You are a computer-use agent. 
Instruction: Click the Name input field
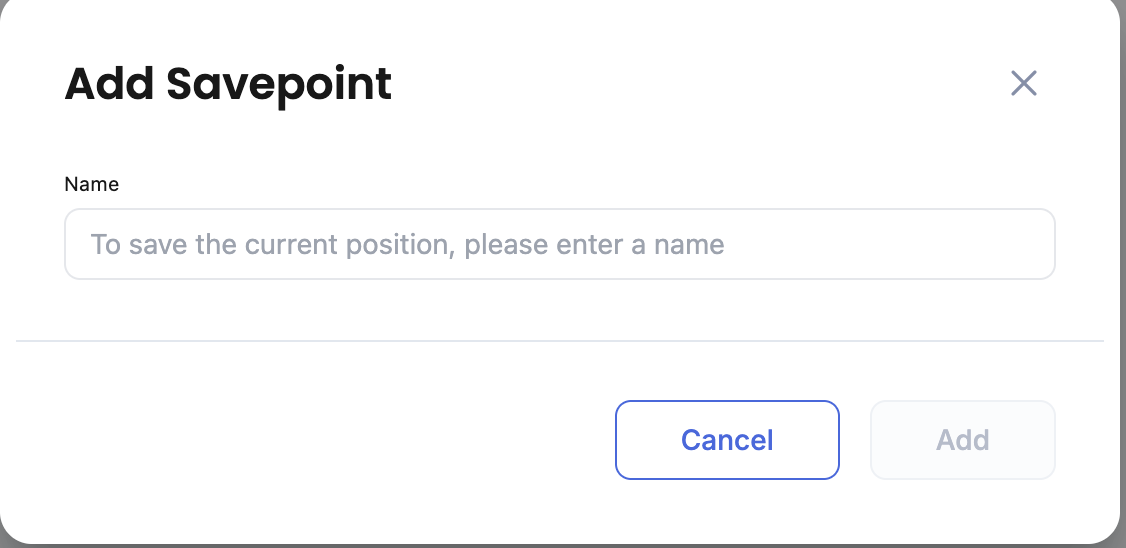[x=559, y=244]
